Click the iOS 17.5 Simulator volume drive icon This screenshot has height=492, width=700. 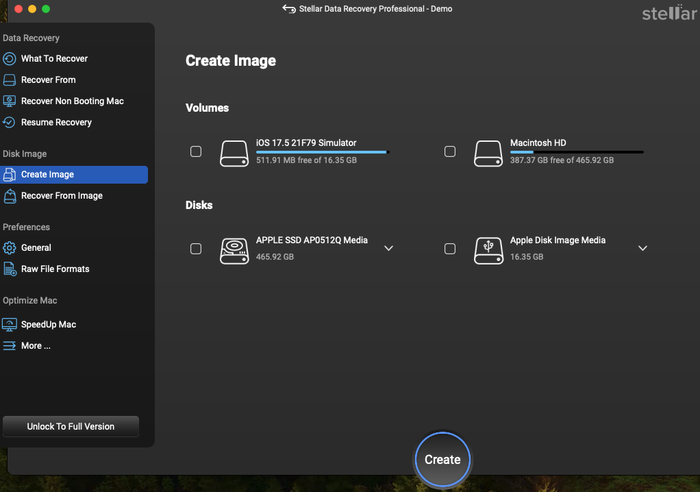(x=234, y=153)
